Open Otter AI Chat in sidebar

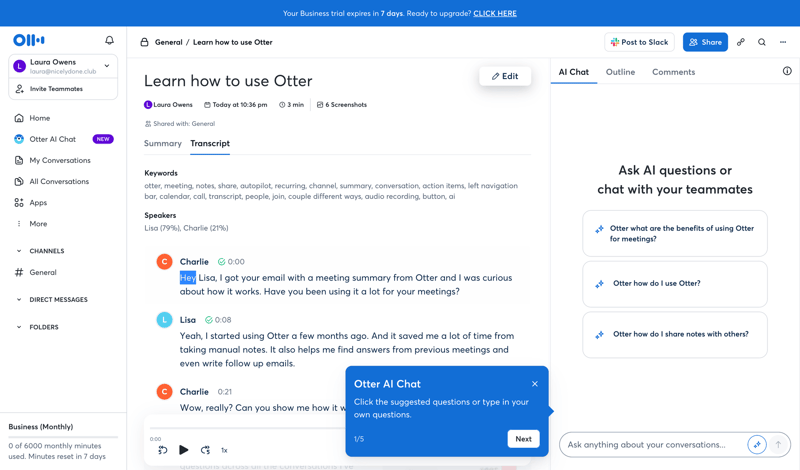[53, 139]
